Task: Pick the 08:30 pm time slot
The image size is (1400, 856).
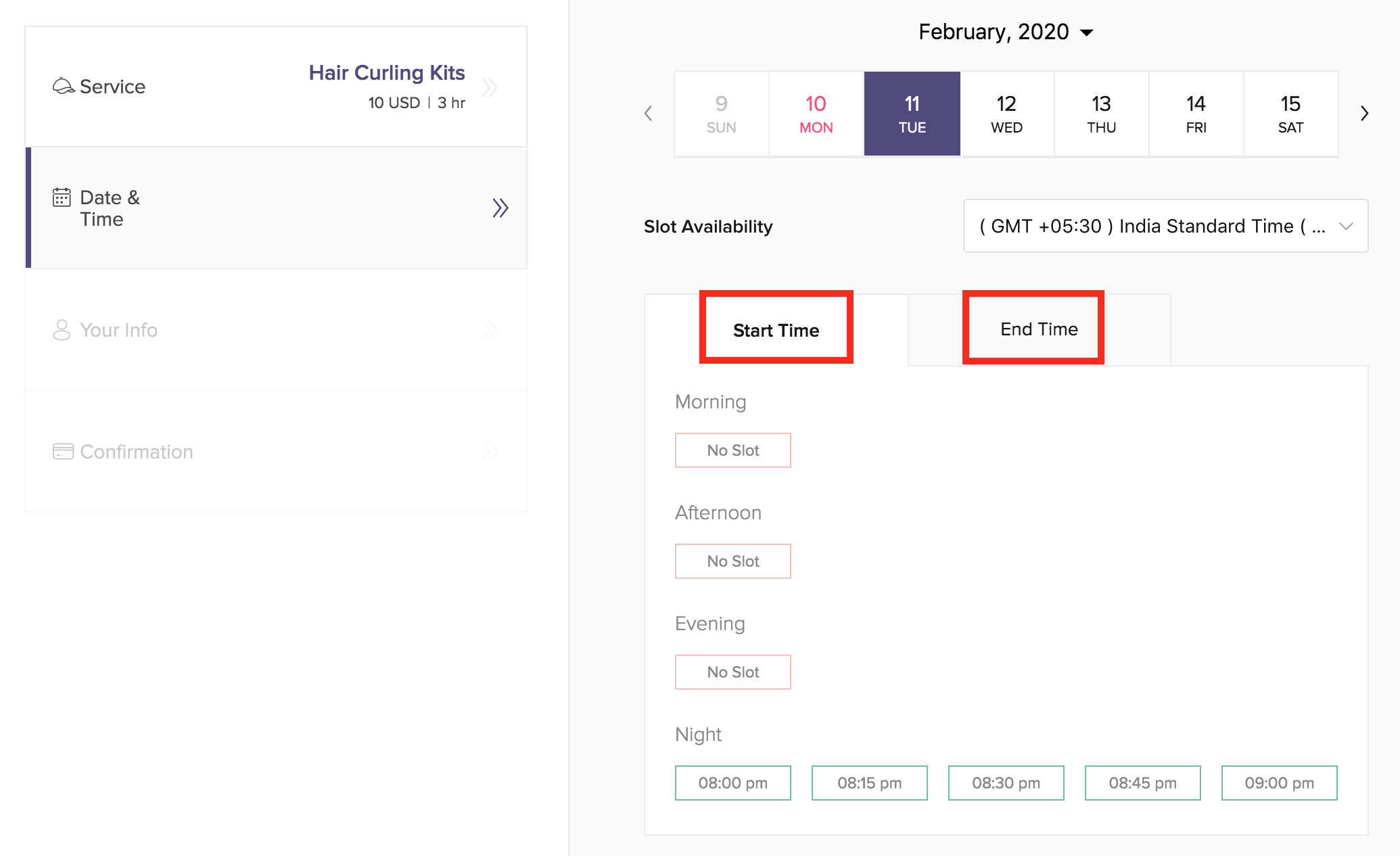Action: pos(1006,783)
